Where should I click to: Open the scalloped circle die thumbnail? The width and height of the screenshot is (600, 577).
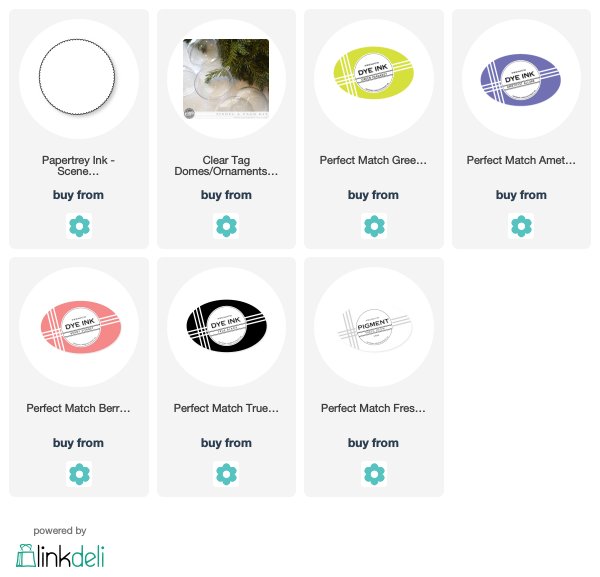tap(78, 77)
